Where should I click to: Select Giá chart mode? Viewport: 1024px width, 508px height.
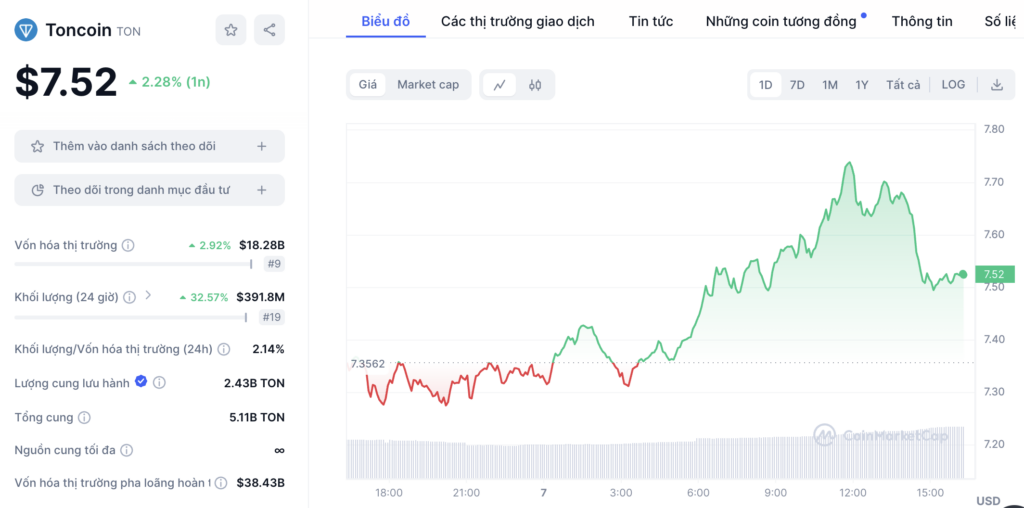368,85
